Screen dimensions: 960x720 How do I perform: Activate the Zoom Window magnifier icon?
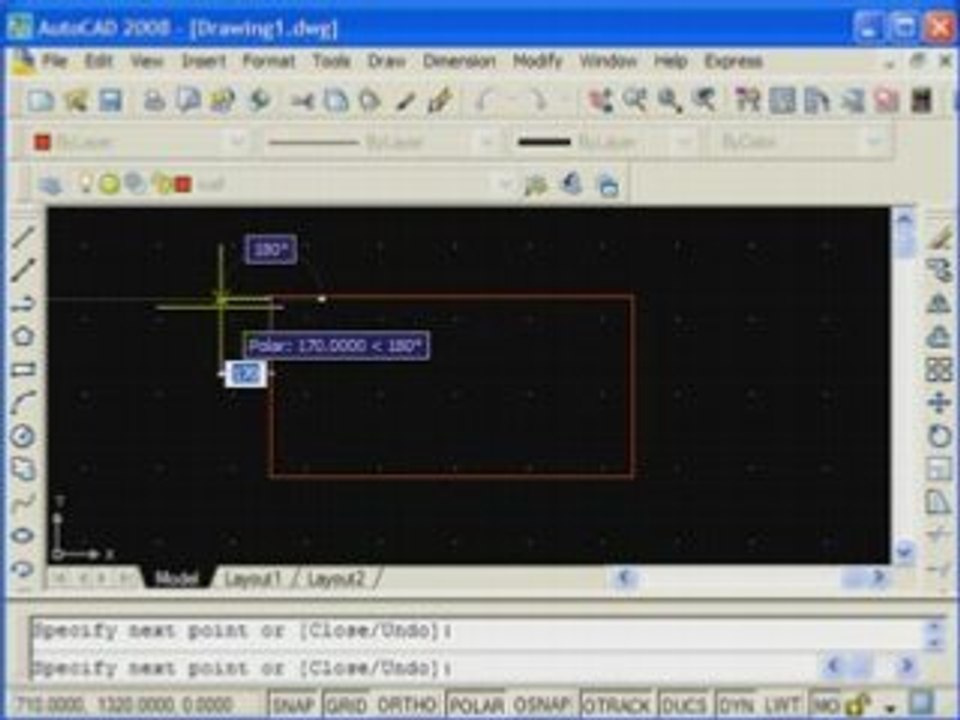(669, 100)
